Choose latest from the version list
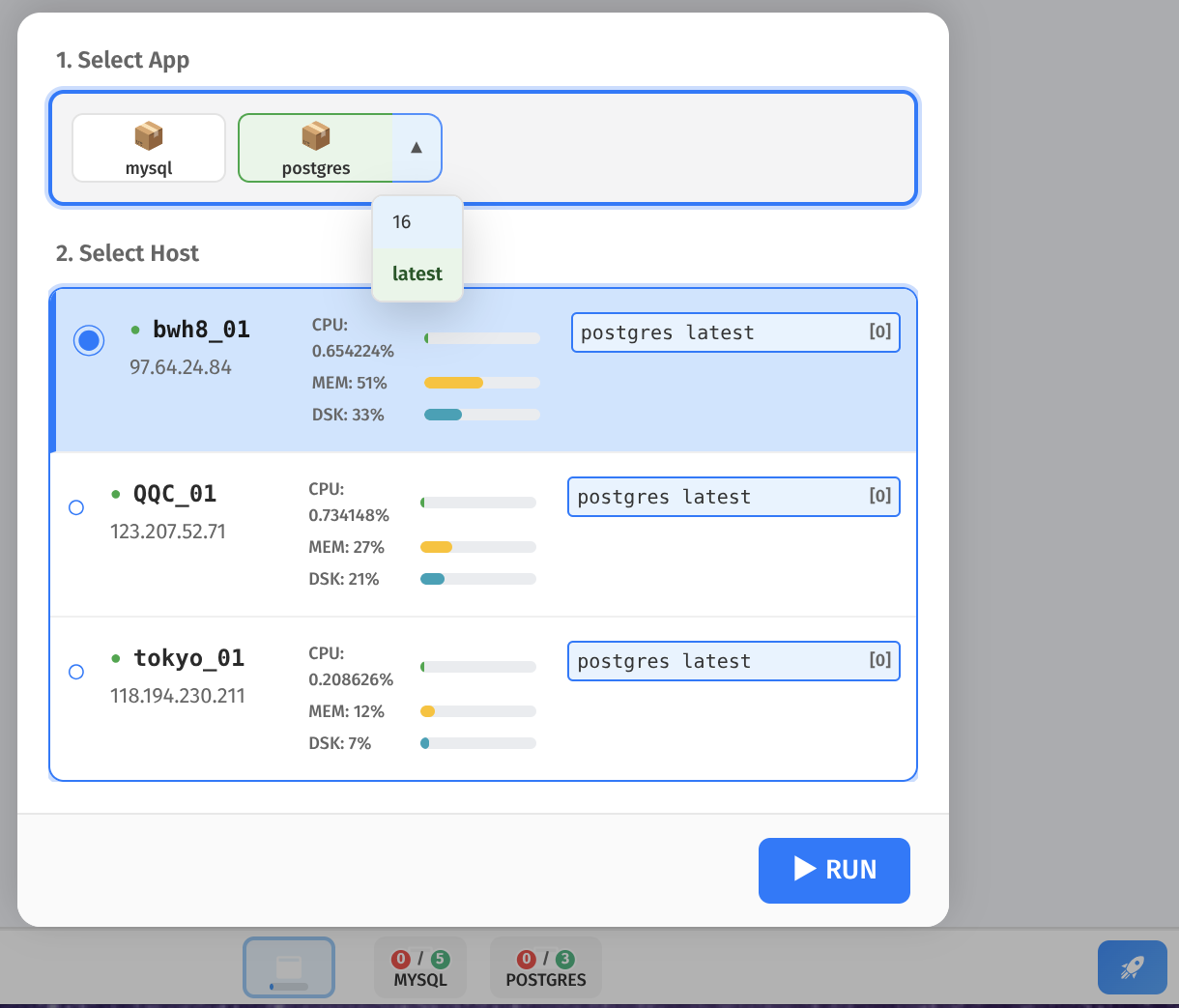Image resolution: width=1179 pixels, height=1008 pixels. [x=417, y=274]
